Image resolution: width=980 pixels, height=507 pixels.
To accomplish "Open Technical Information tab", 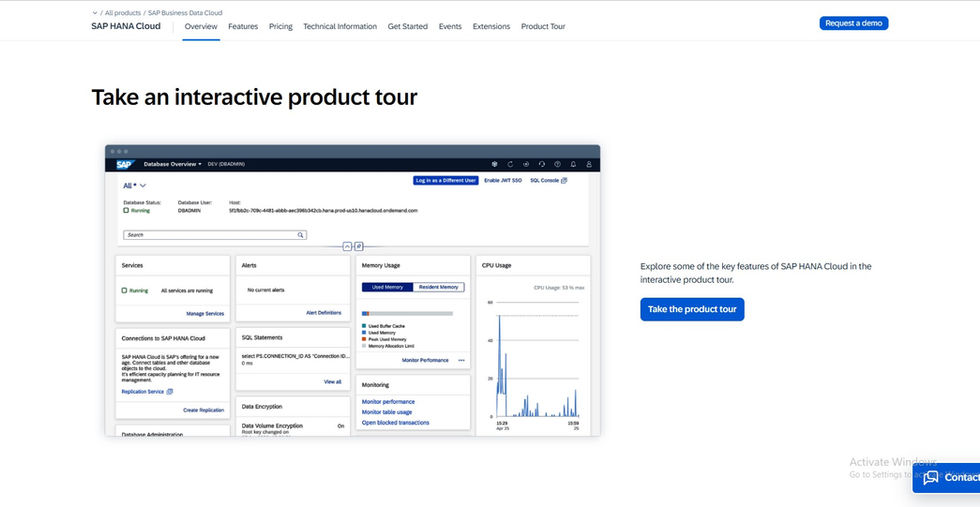I will click(x=340, y=26).
